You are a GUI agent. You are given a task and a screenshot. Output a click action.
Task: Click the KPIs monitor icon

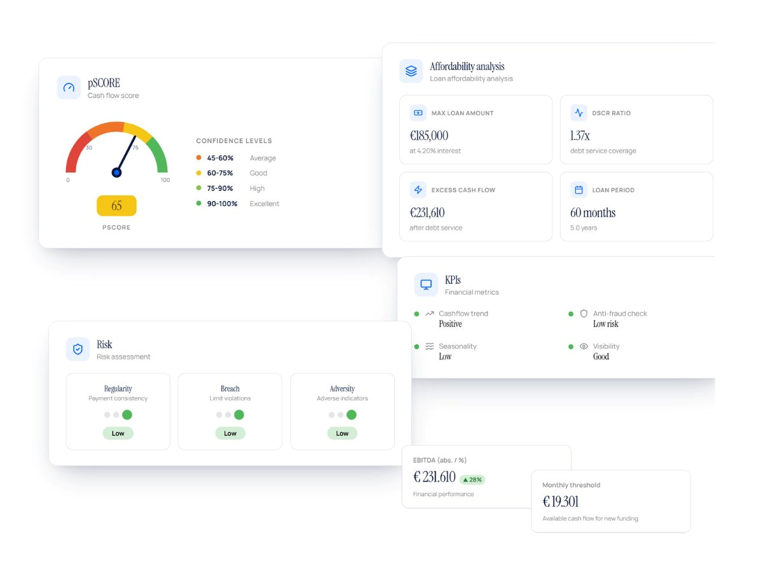pyautogui.click(x=426, y=285)
